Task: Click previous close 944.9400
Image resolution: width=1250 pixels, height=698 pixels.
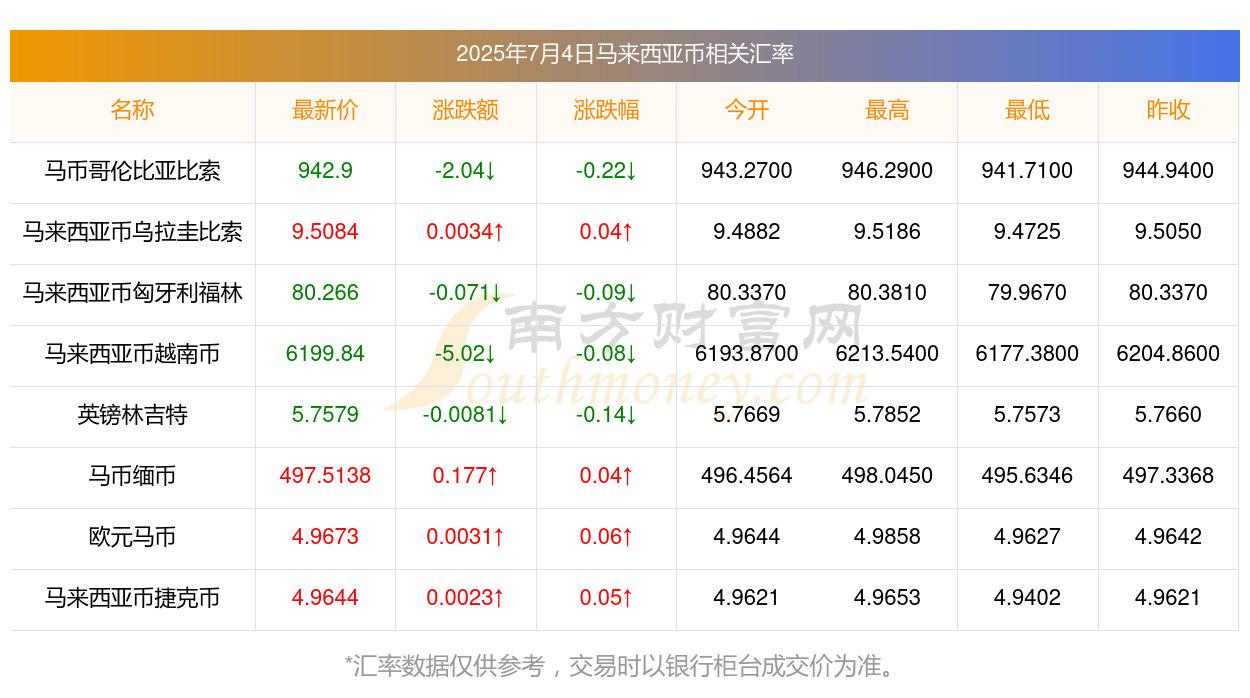Action: pos(1168,171)
